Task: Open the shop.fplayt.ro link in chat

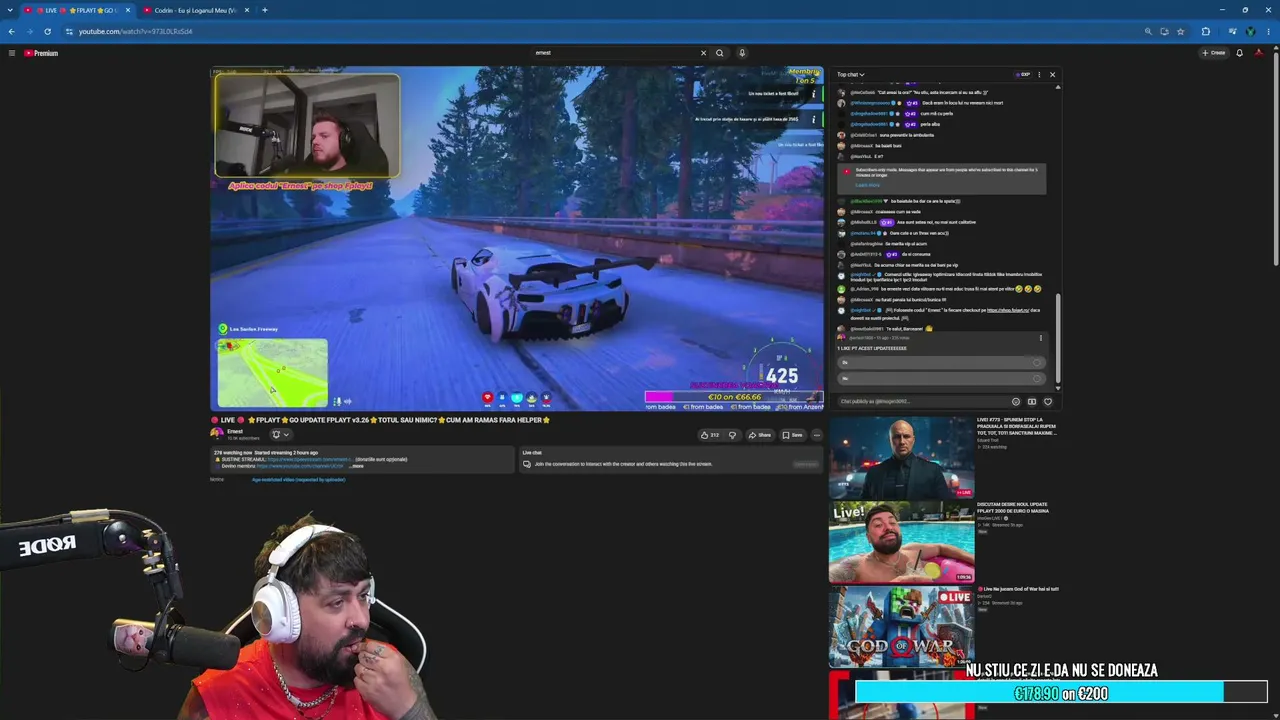Action: coord(1008,310)
